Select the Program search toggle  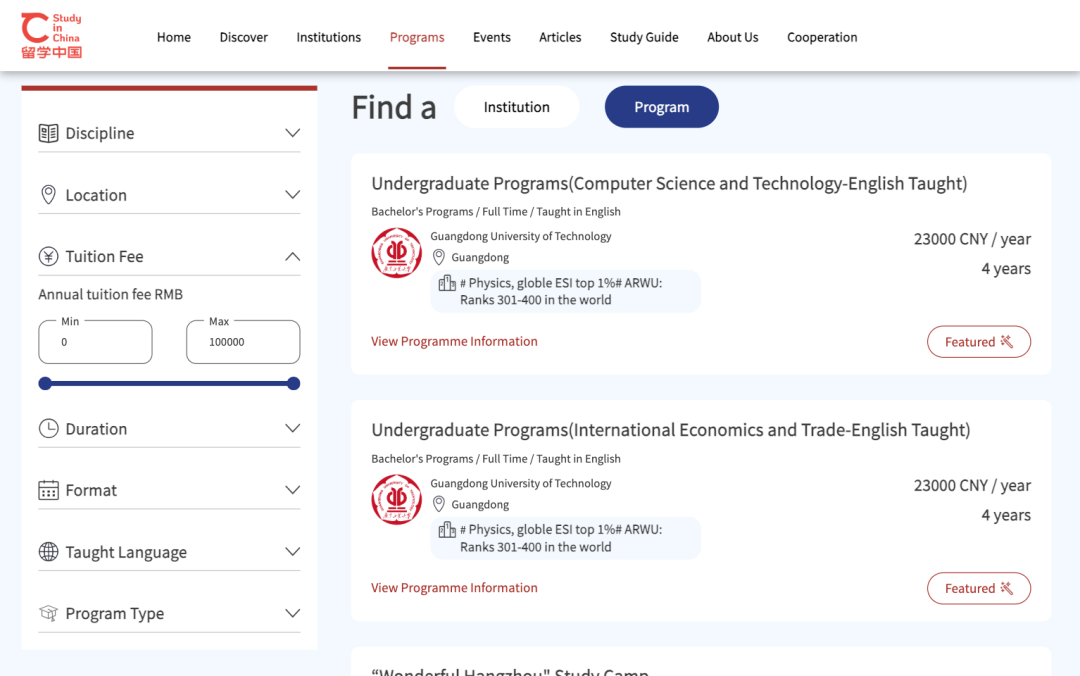click(661, 107)
